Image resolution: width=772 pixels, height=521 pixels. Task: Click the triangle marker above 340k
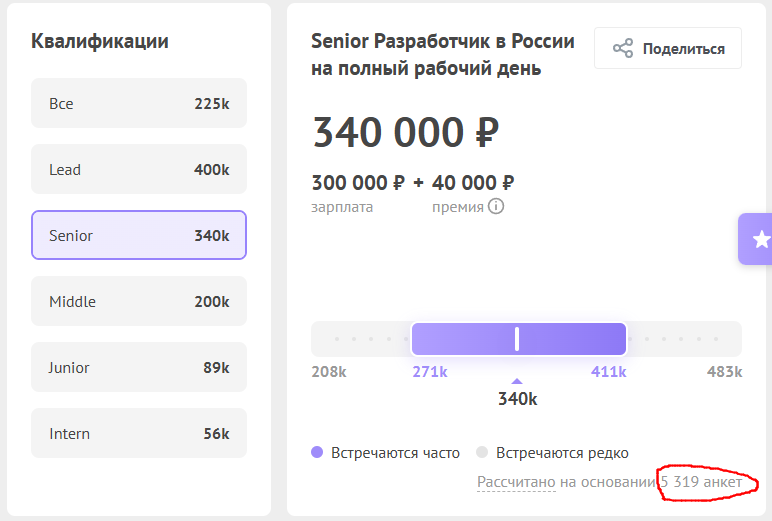click(x=517, y=381)
